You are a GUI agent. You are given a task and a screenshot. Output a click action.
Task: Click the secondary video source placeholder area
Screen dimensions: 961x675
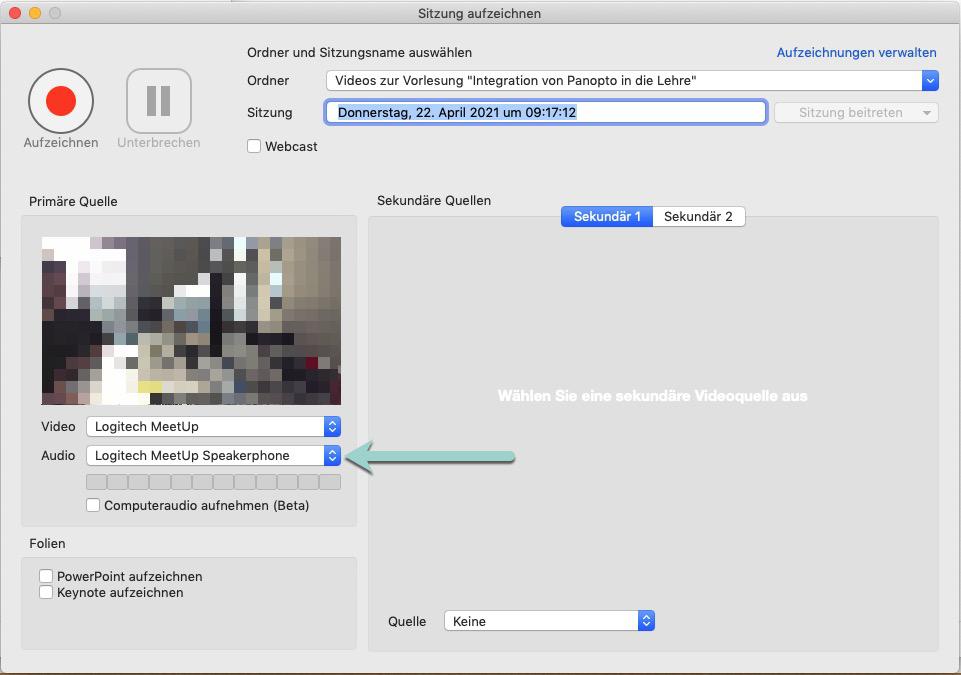(652, 396)
